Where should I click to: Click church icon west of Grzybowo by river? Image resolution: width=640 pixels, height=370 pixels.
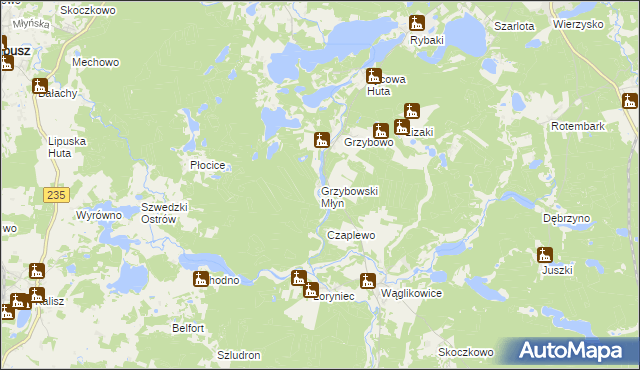322,140
